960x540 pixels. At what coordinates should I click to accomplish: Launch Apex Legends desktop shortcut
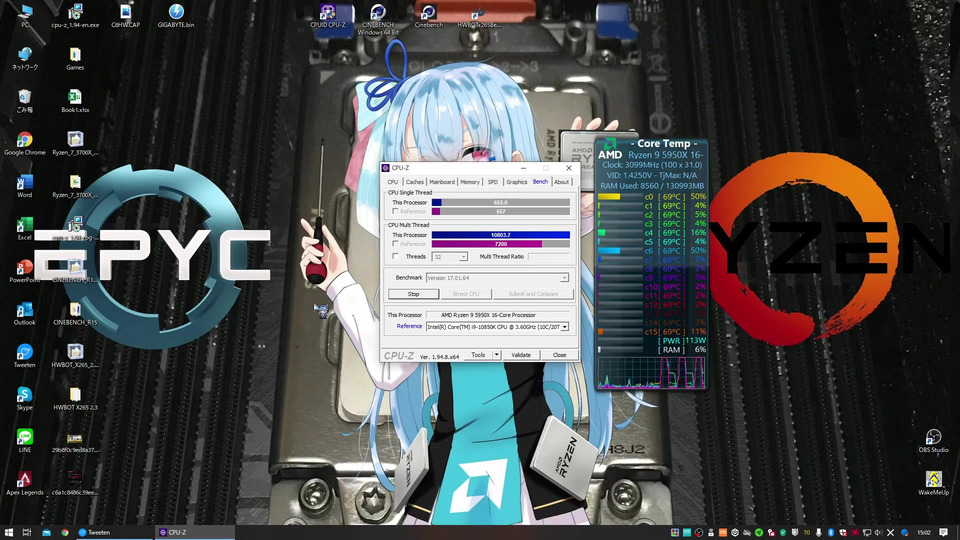tap(25, 482)
